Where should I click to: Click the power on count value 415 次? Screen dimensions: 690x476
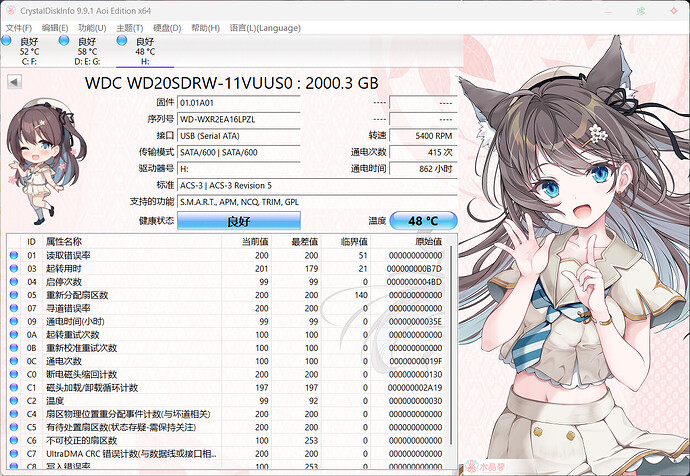[x=423, y=152]
